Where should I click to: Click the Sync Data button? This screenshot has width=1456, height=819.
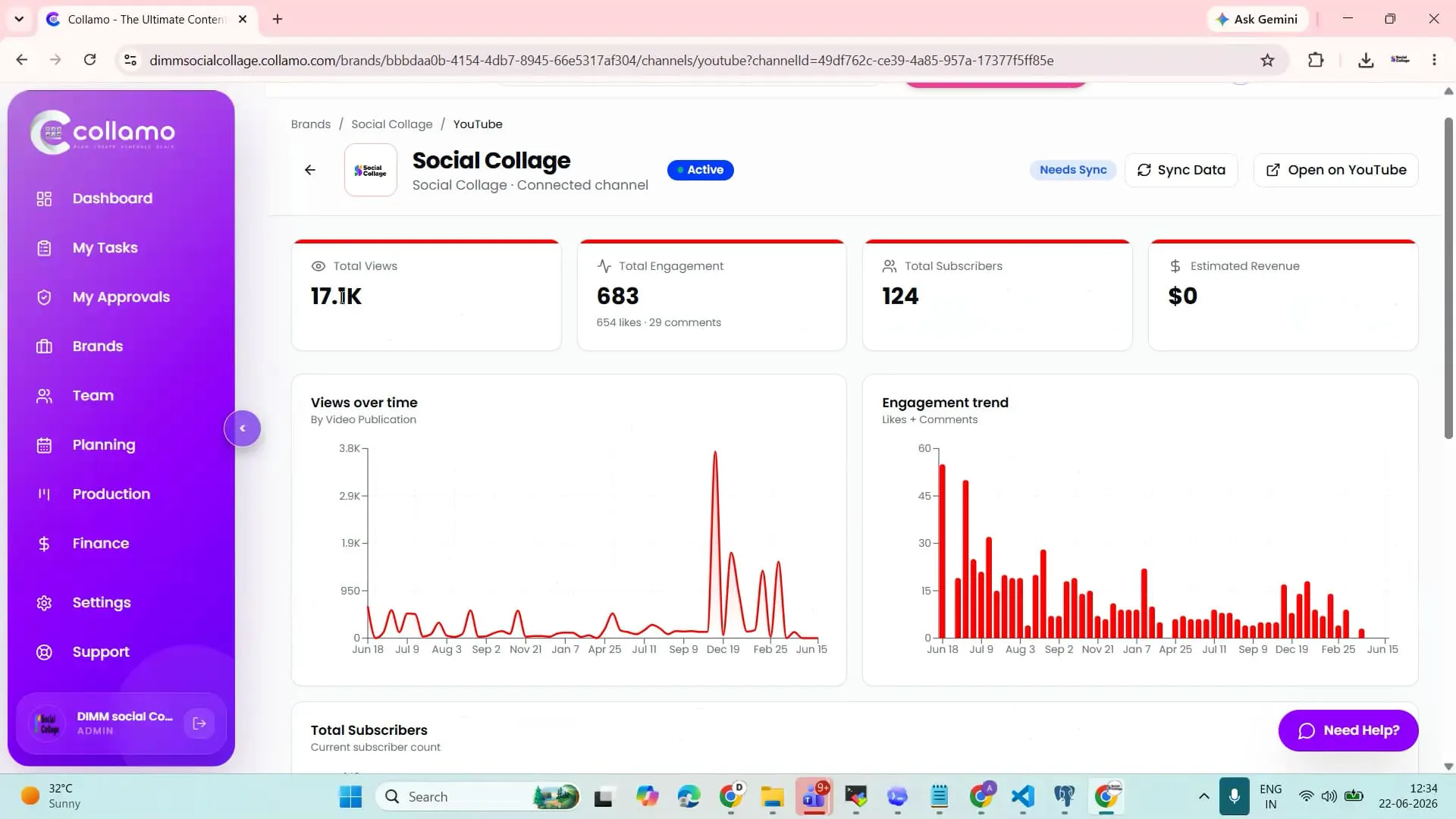1181,170
